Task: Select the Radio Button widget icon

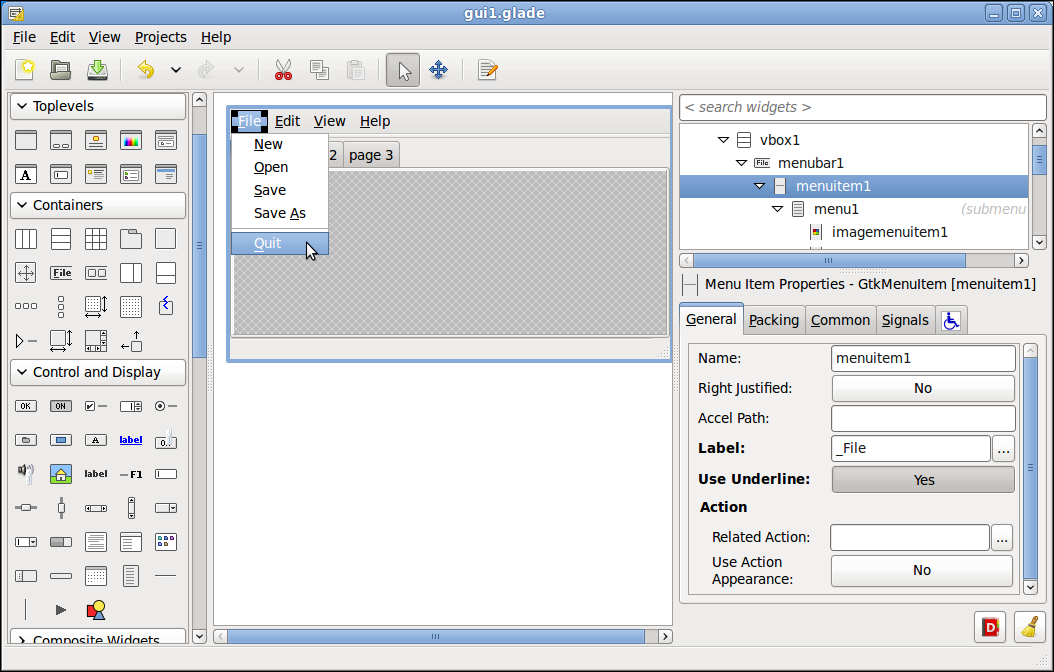Action: point(165,406)
